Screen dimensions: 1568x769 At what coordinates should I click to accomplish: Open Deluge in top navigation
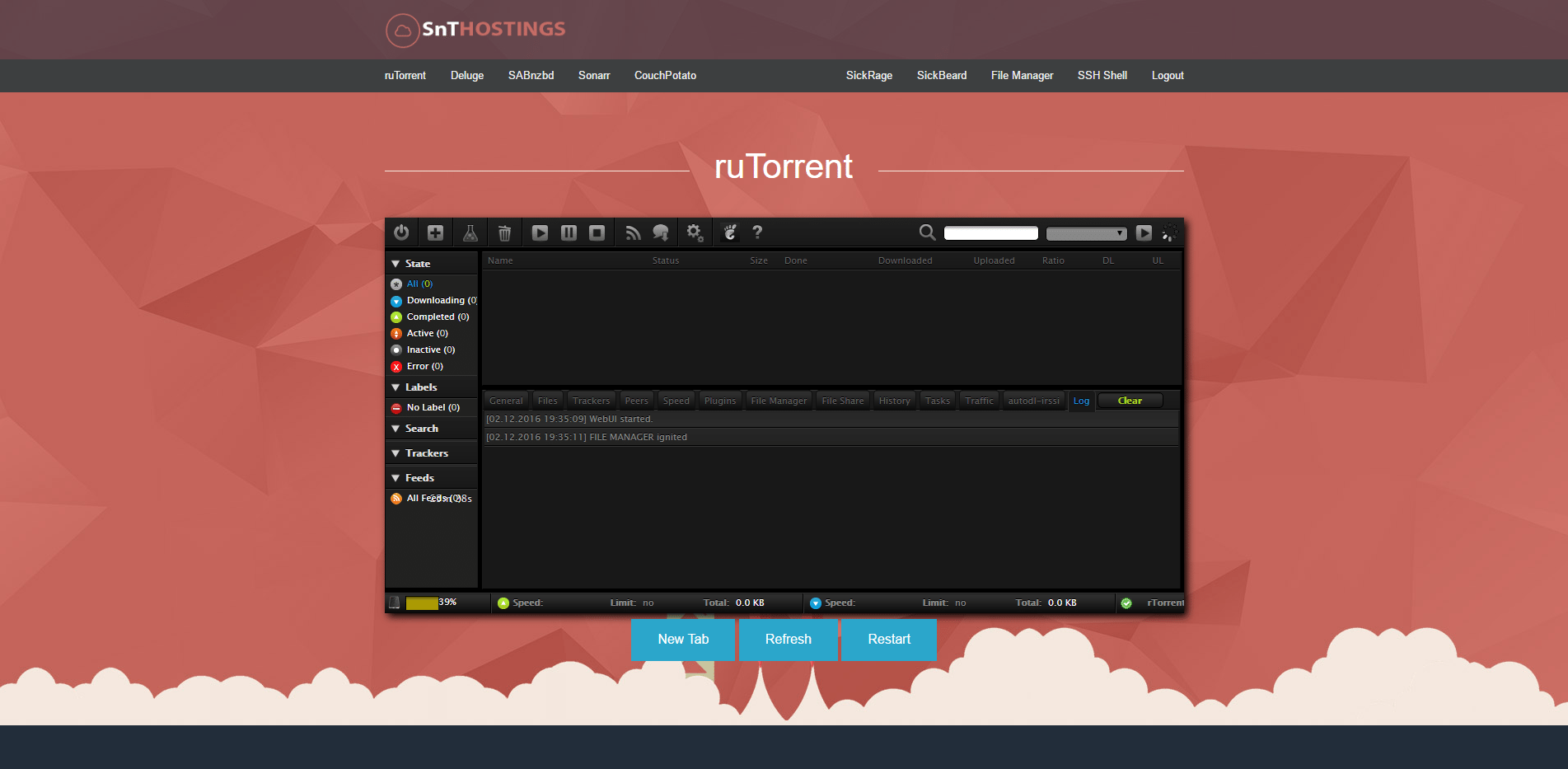(x=467, y=75)
